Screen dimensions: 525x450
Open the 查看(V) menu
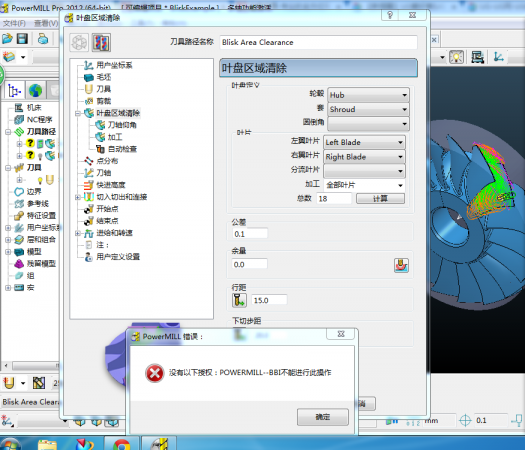[x=46, y=23]
